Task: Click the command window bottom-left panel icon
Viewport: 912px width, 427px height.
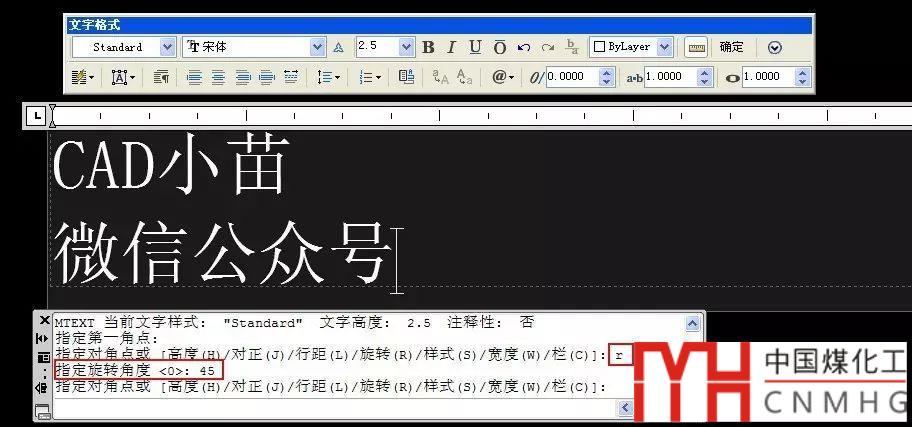Action: tap(43, 412)
